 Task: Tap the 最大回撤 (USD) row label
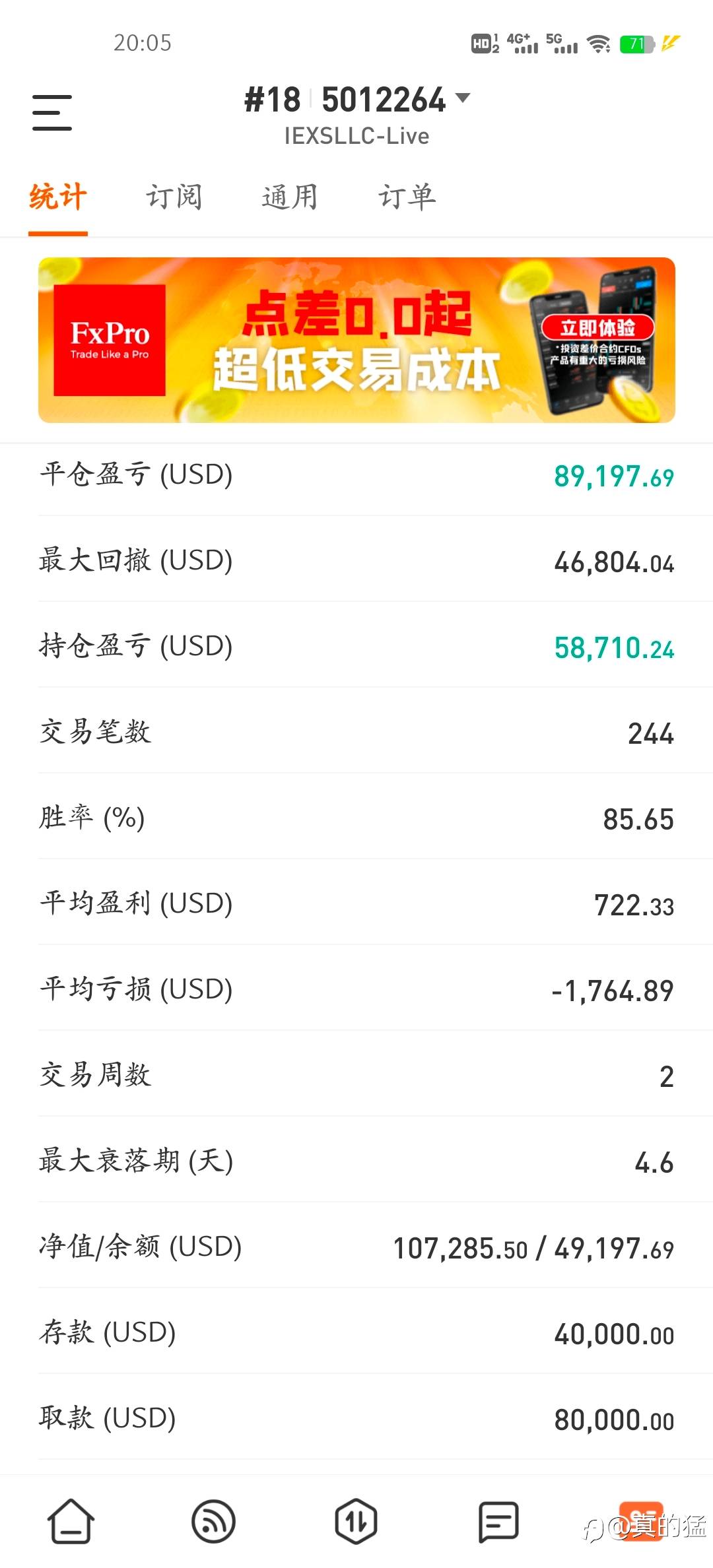click(136, 560)
